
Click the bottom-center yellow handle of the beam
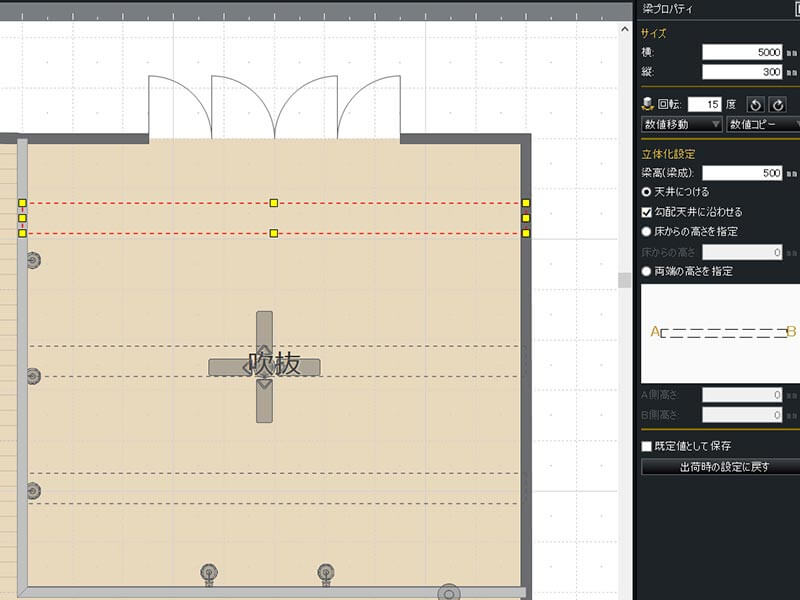(274, 233)
